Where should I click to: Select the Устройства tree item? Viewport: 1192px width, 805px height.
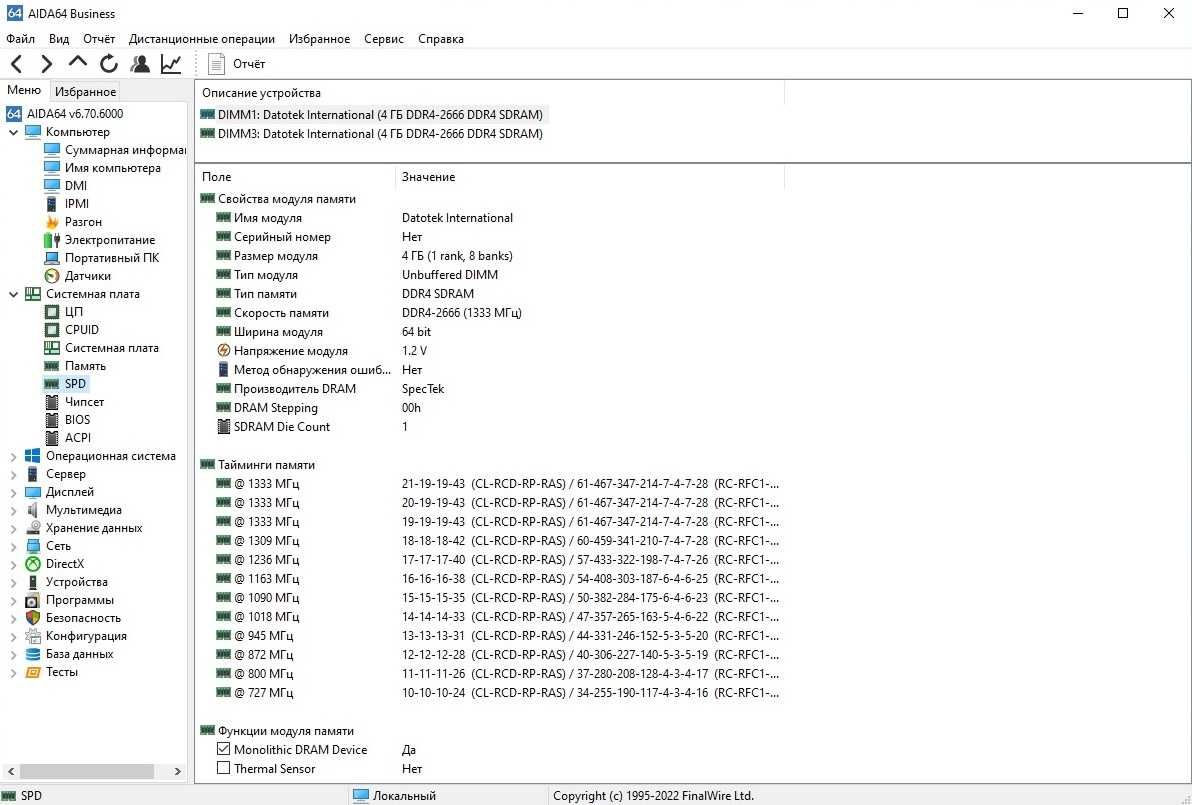click(67, 582)
